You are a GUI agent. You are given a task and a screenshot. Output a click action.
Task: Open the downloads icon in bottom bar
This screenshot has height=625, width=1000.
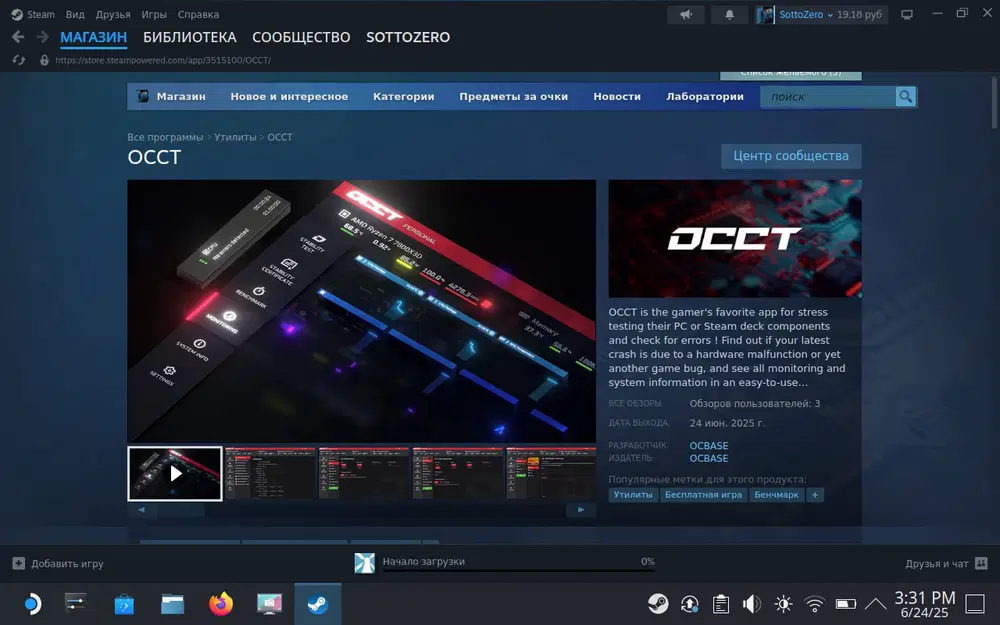(x=364, y=563)
